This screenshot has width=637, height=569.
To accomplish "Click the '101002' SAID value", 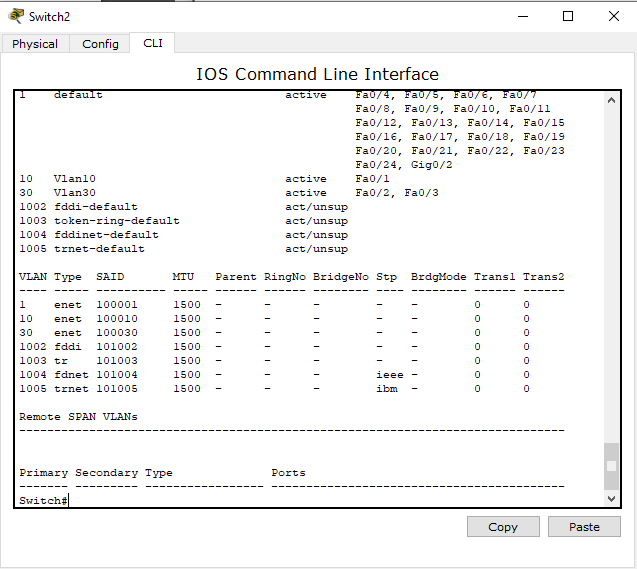I will click(117, 346).
